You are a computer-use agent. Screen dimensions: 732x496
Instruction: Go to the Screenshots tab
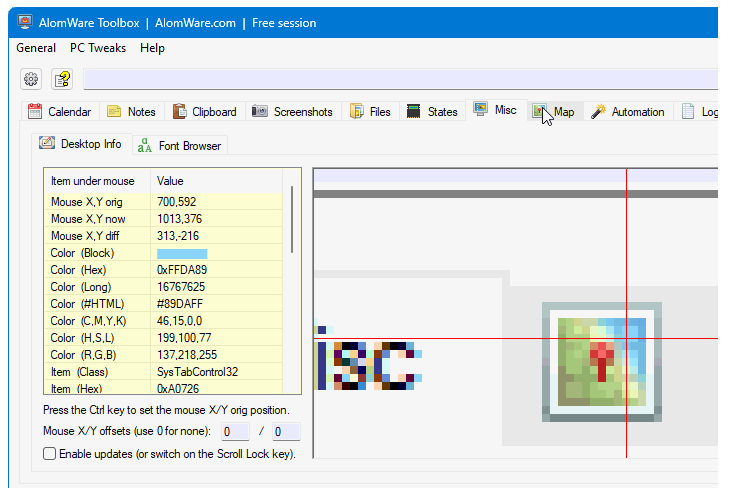[x=292, y=112]
